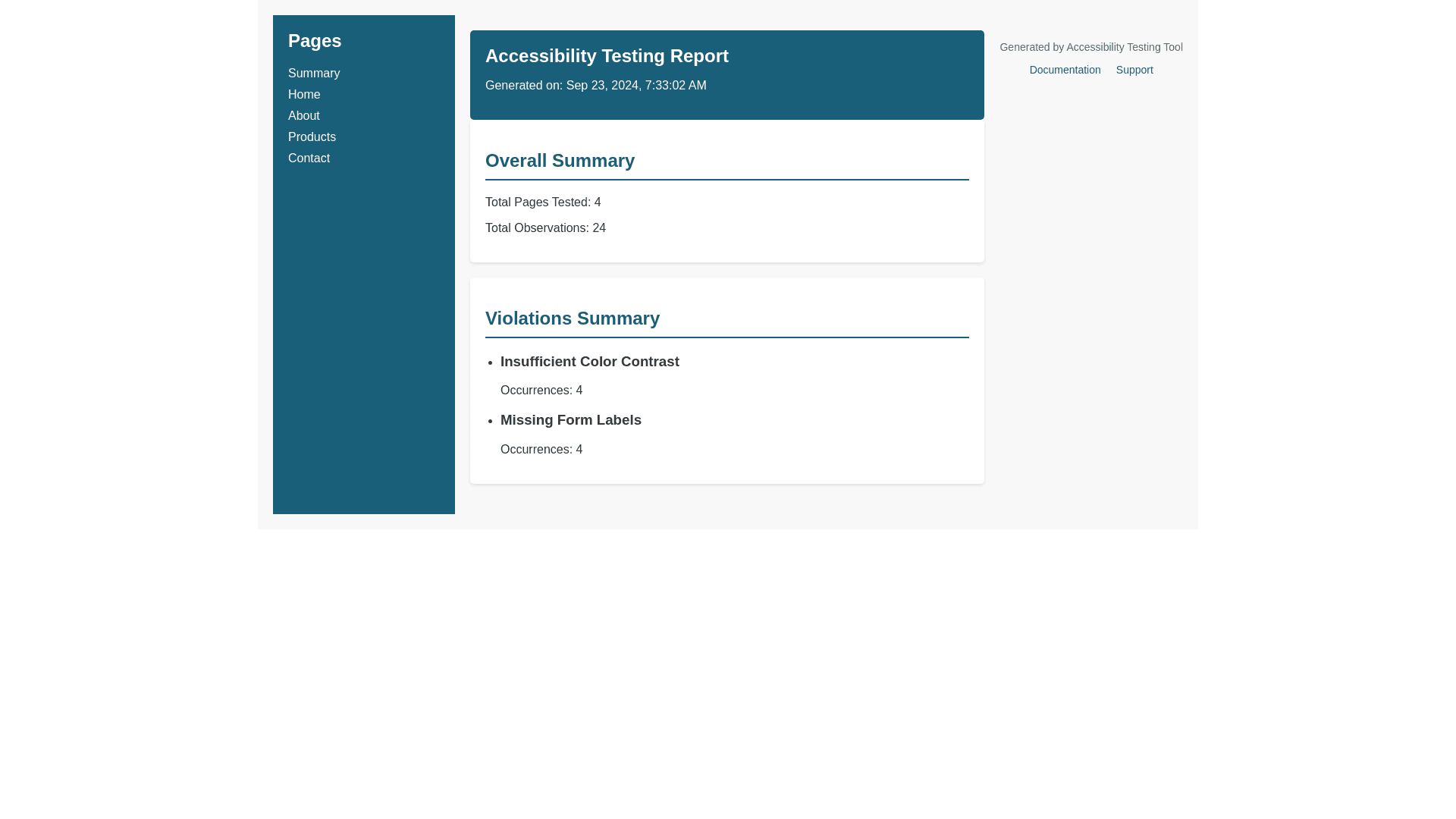Click the Total Pages Tested text
Screen dimensions: 1456x819
[542, 202]
